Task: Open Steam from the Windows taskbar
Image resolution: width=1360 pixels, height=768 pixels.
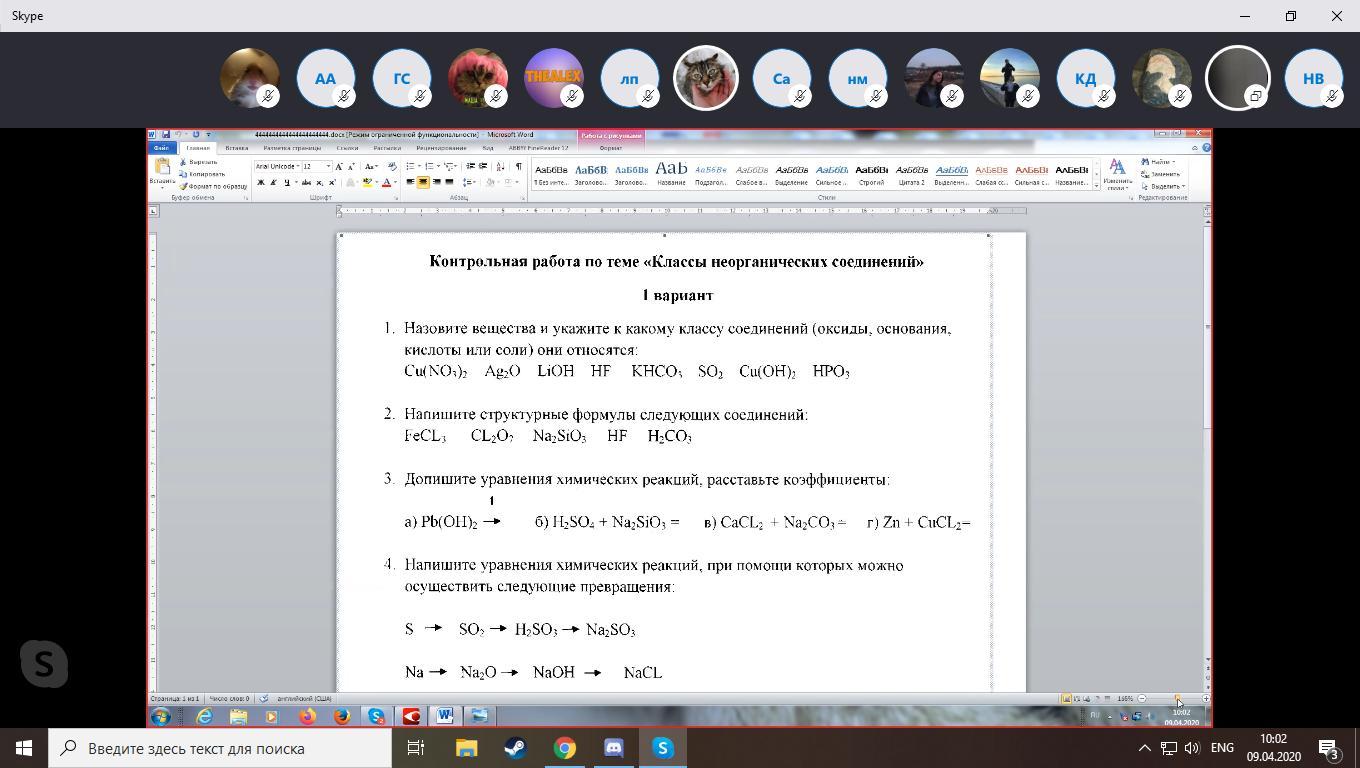Action: [x=516, y=748]
